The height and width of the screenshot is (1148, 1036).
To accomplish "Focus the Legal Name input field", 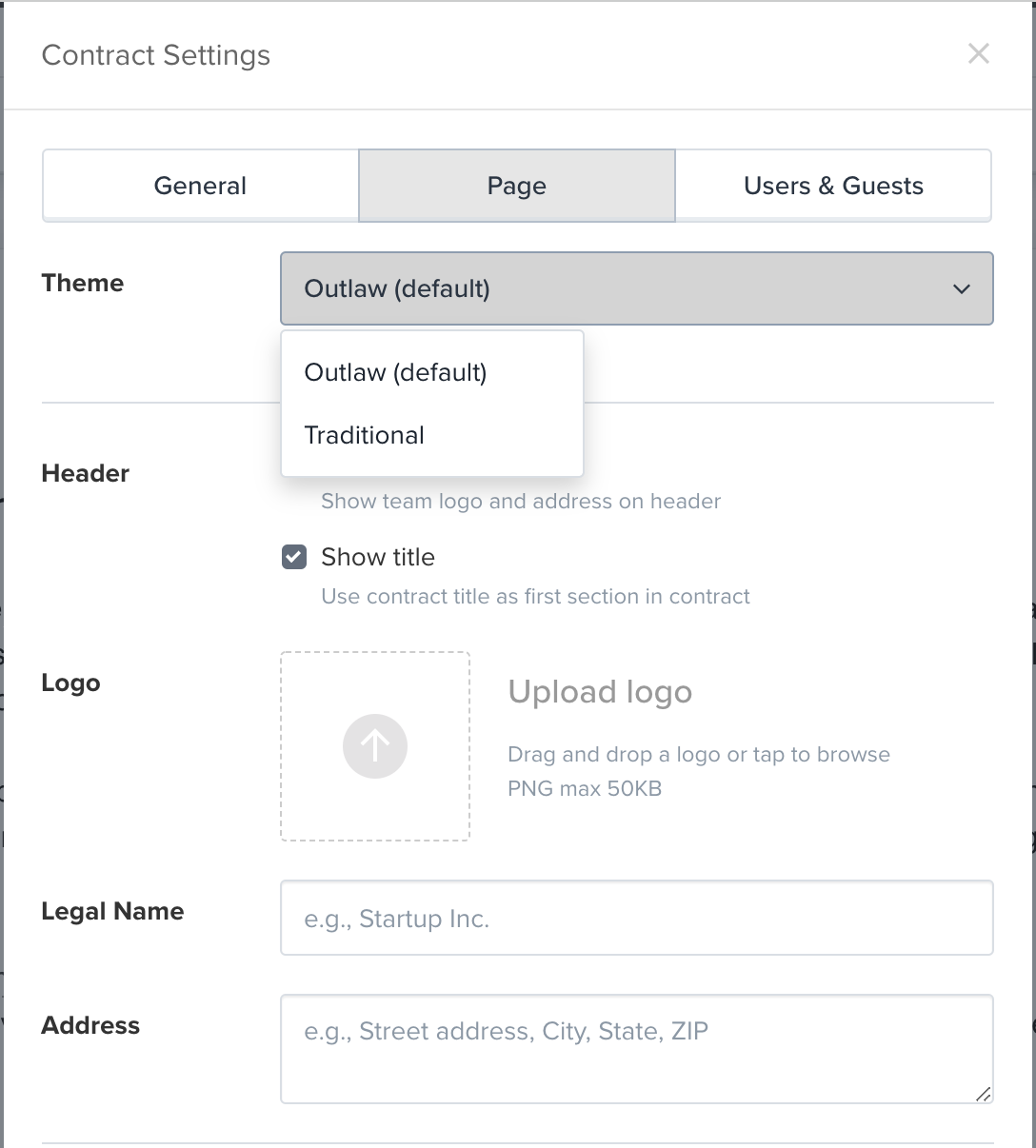I will 636,918.
